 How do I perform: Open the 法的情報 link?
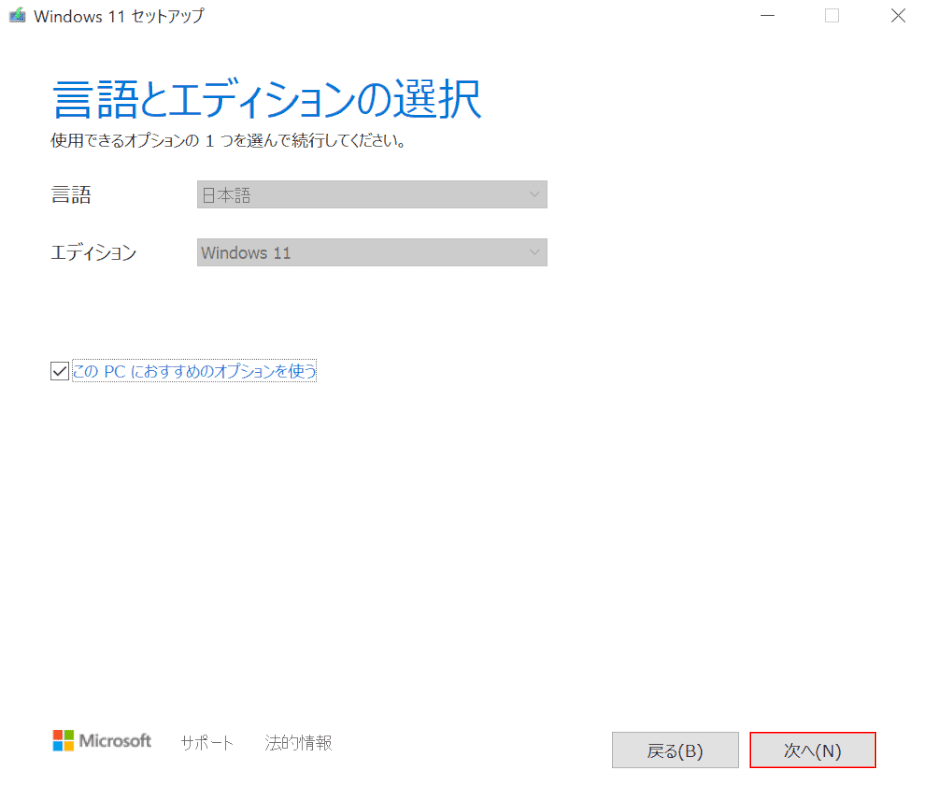299,743
